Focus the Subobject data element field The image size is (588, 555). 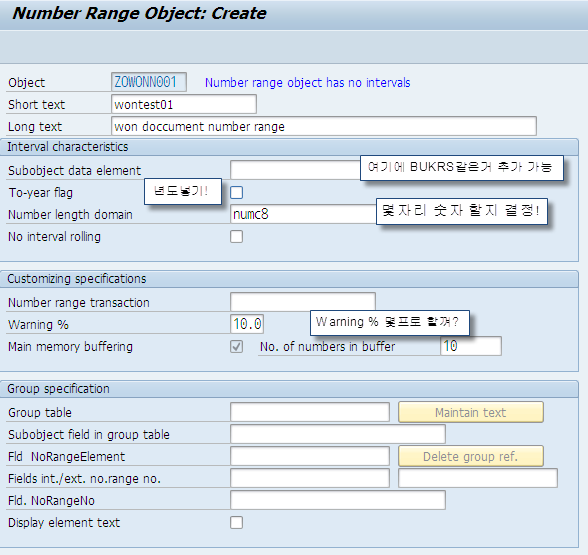click(296, 170)
